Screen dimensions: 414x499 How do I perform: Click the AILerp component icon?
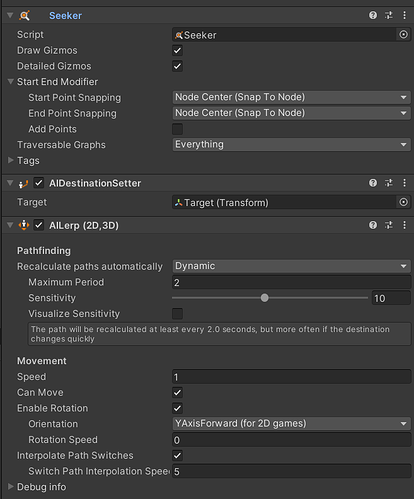click(x=24, y=225)
